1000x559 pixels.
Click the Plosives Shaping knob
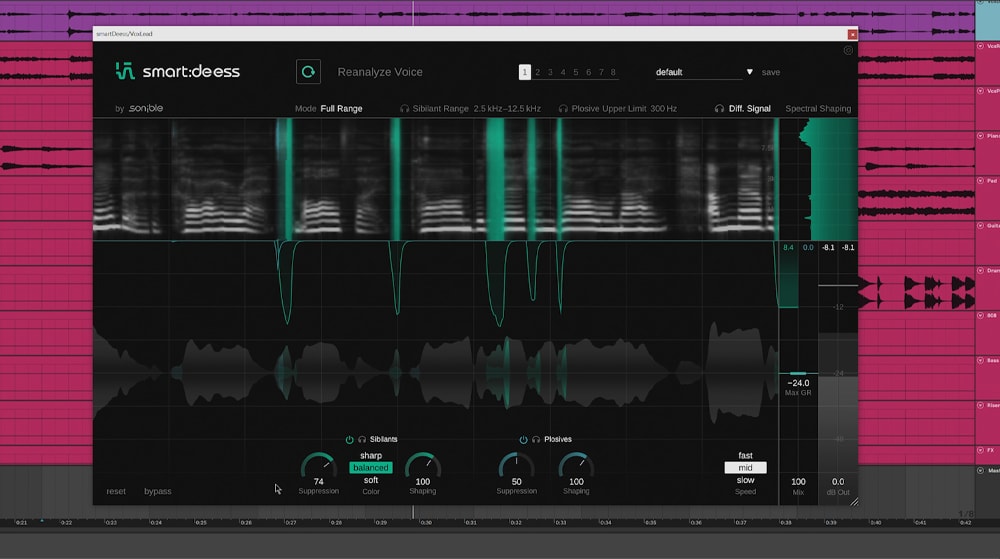[576, 465]
